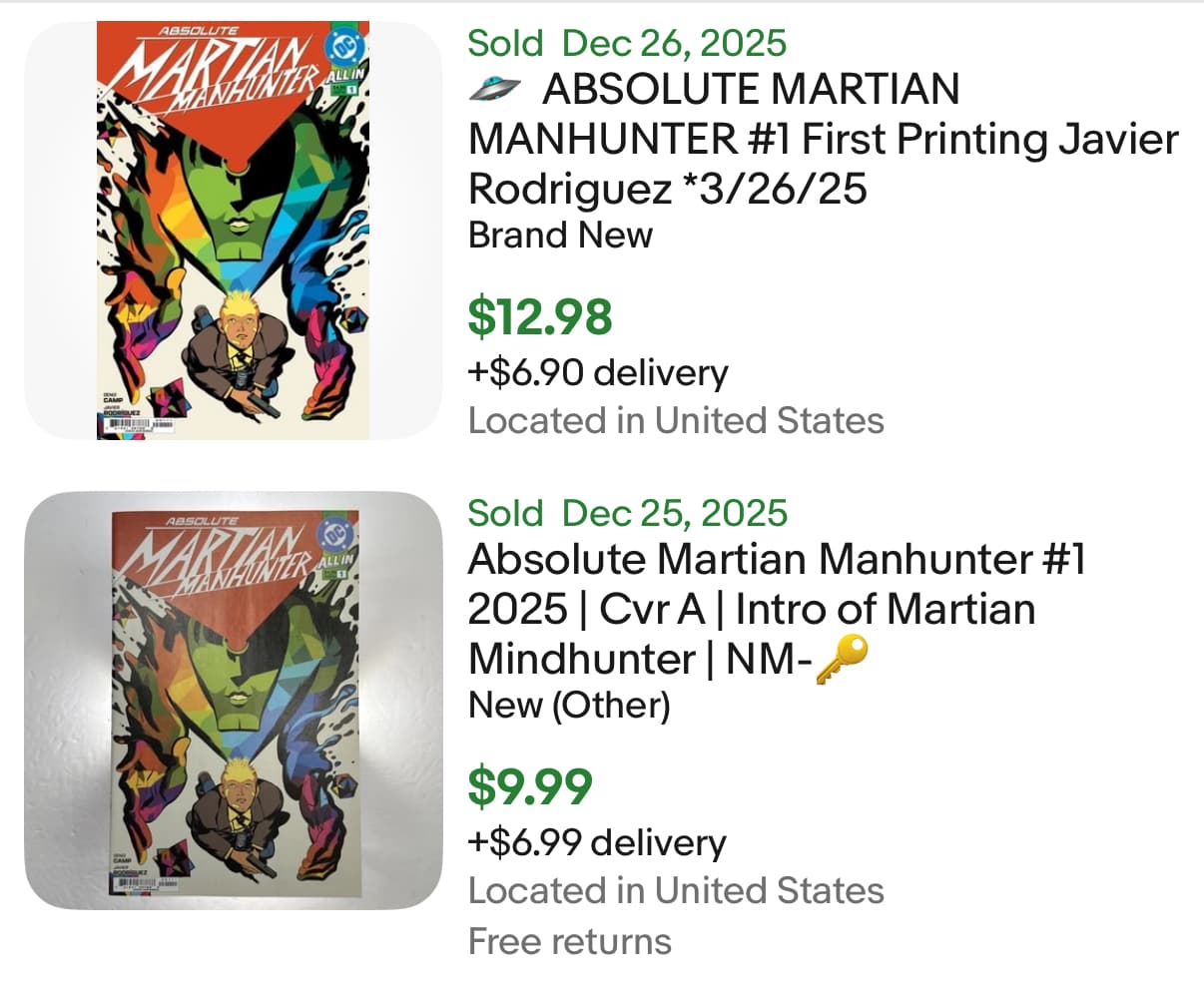Viewport: 1204px width, 993px height.
Task: Open the second comic photo thumbnail
Action: click(233, 700)
